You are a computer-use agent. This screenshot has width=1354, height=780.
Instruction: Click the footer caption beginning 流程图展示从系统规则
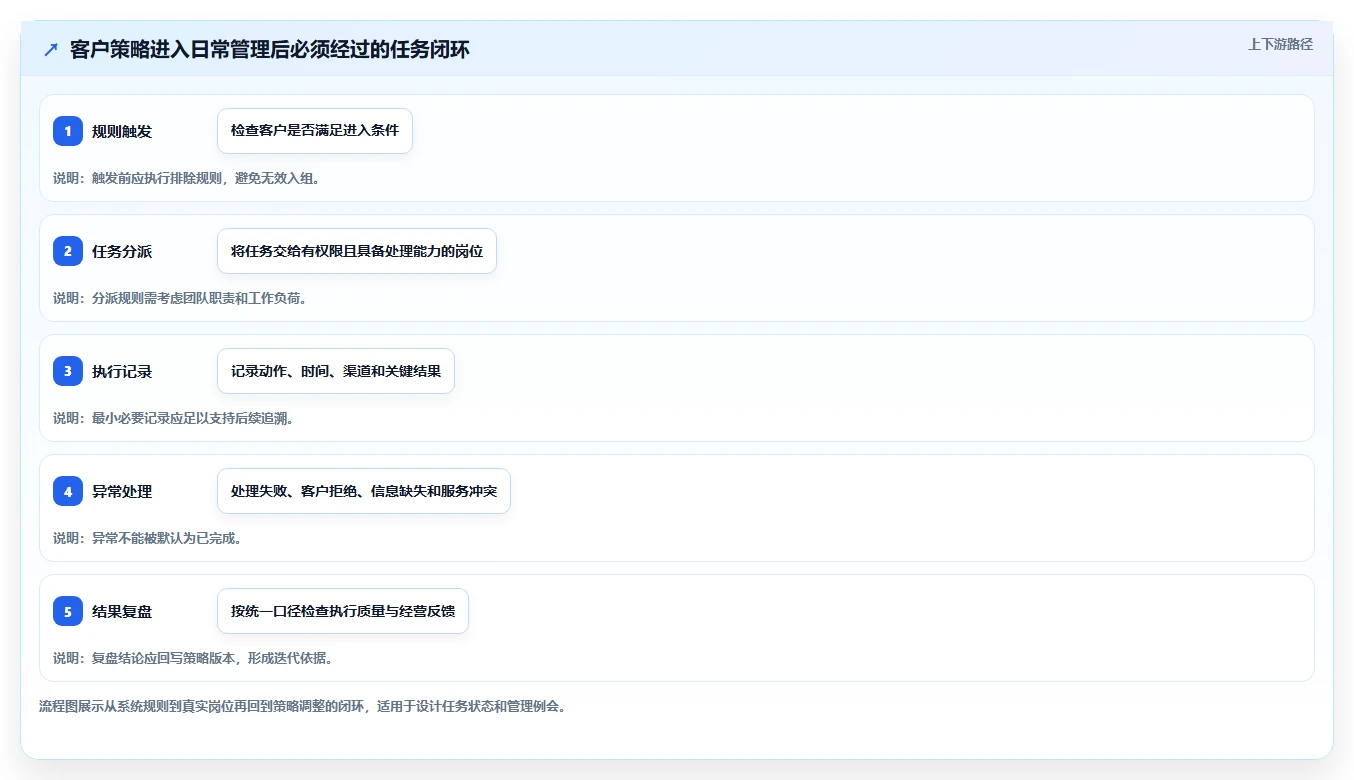(x=303, y=706)
